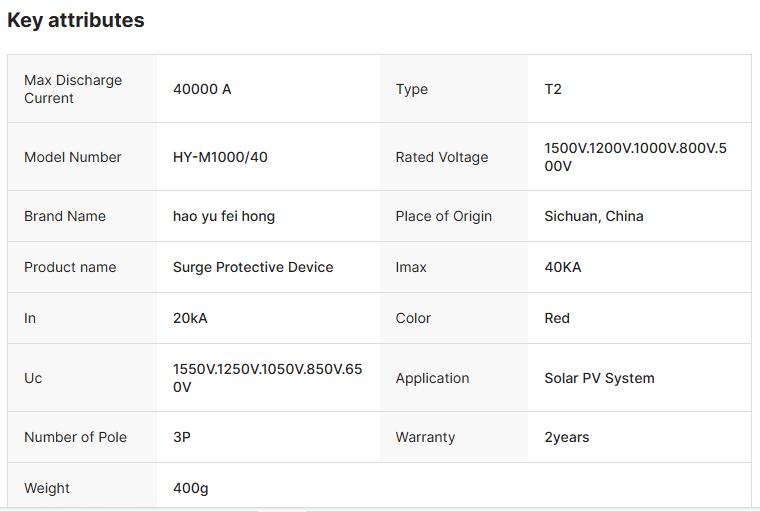
Task: Select the Sichuan, China value
Action: click(594, 216)
